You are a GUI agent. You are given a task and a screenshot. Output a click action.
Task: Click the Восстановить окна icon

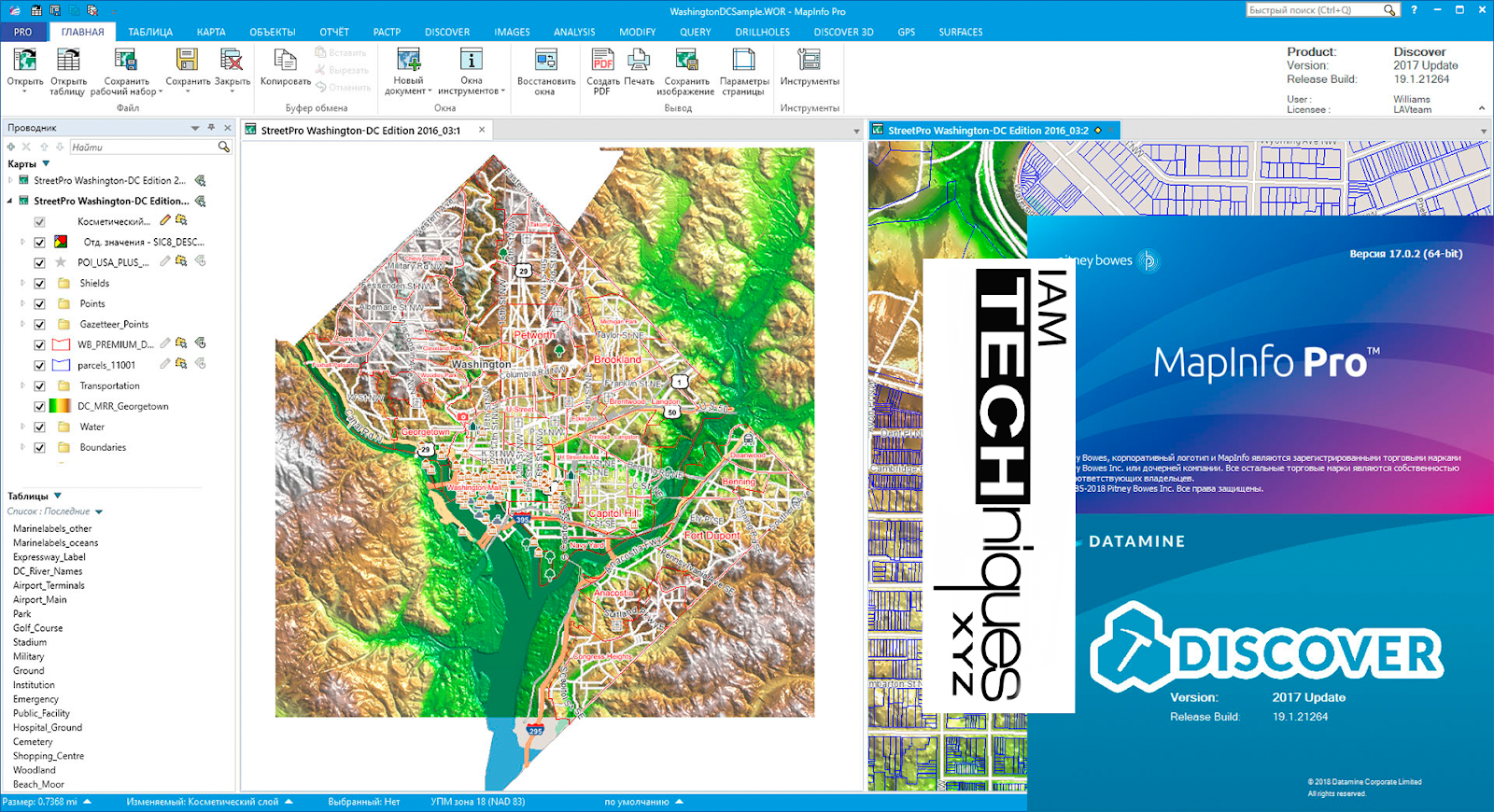(546, 60)
